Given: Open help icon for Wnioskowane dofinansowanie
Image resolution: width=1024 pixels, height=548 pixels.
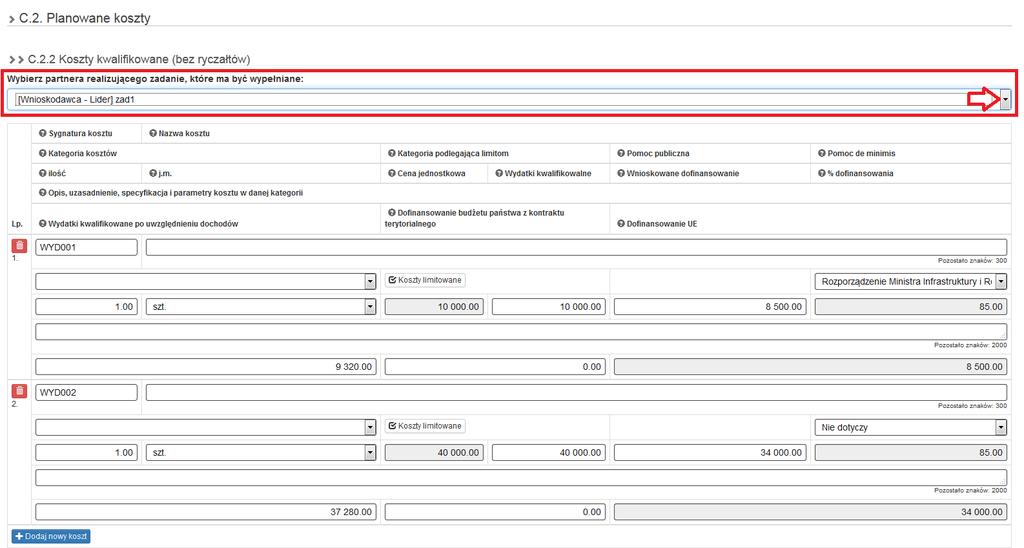Looking at the screenshot, I should [621, 174].
